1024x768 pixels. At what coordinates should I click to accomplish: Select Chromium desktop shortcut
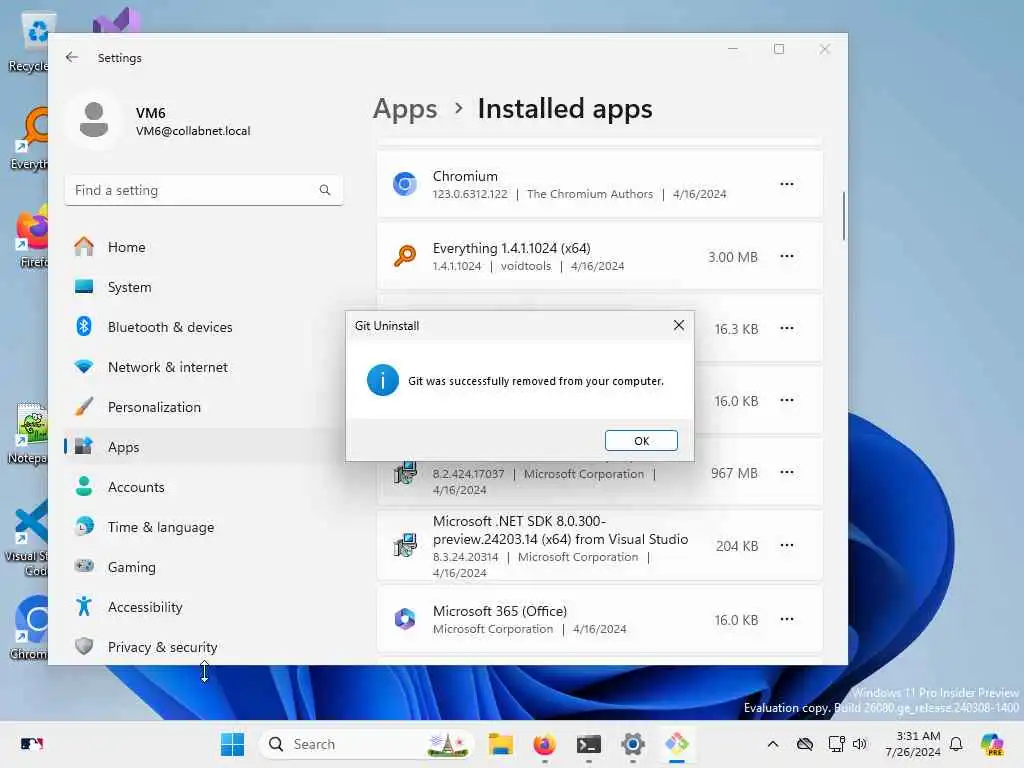[27, 628]
